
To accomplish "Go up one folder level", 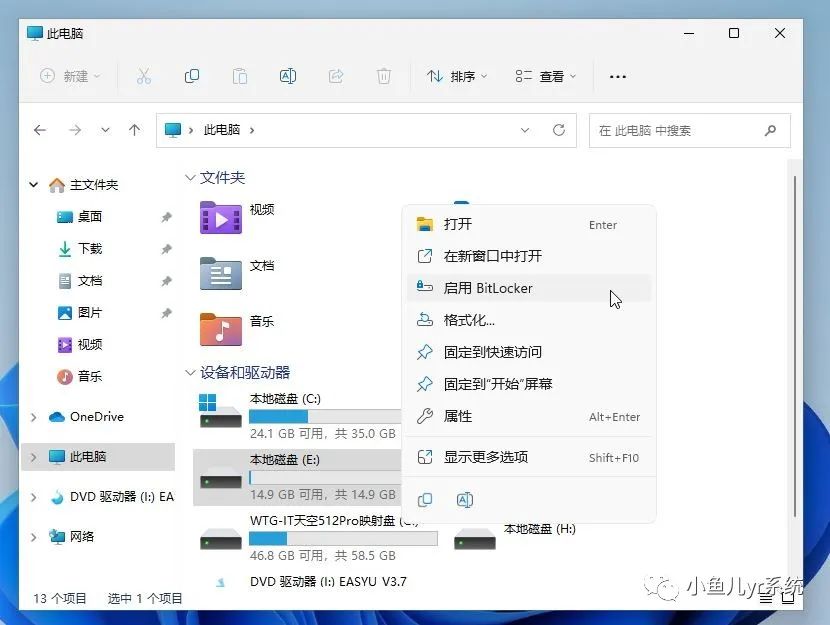I will (134, 130).
